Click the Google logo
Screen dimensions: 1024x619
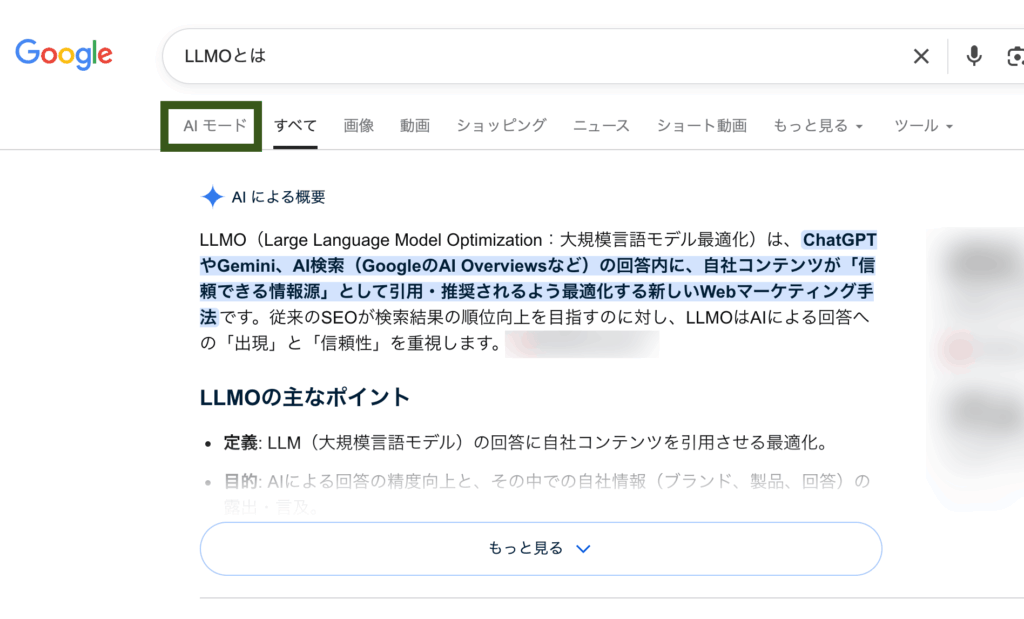(x=63, y=55)
